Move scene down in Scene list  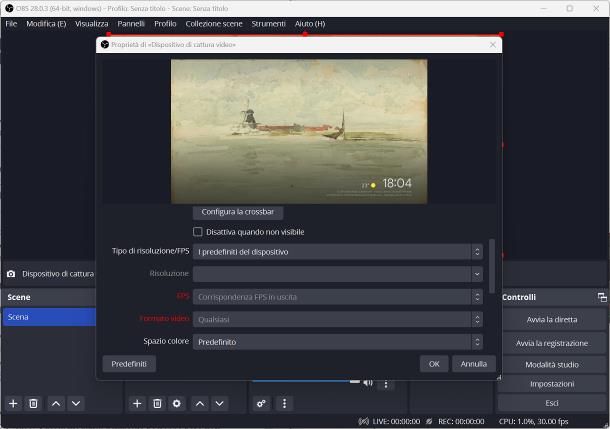point(76,403)
